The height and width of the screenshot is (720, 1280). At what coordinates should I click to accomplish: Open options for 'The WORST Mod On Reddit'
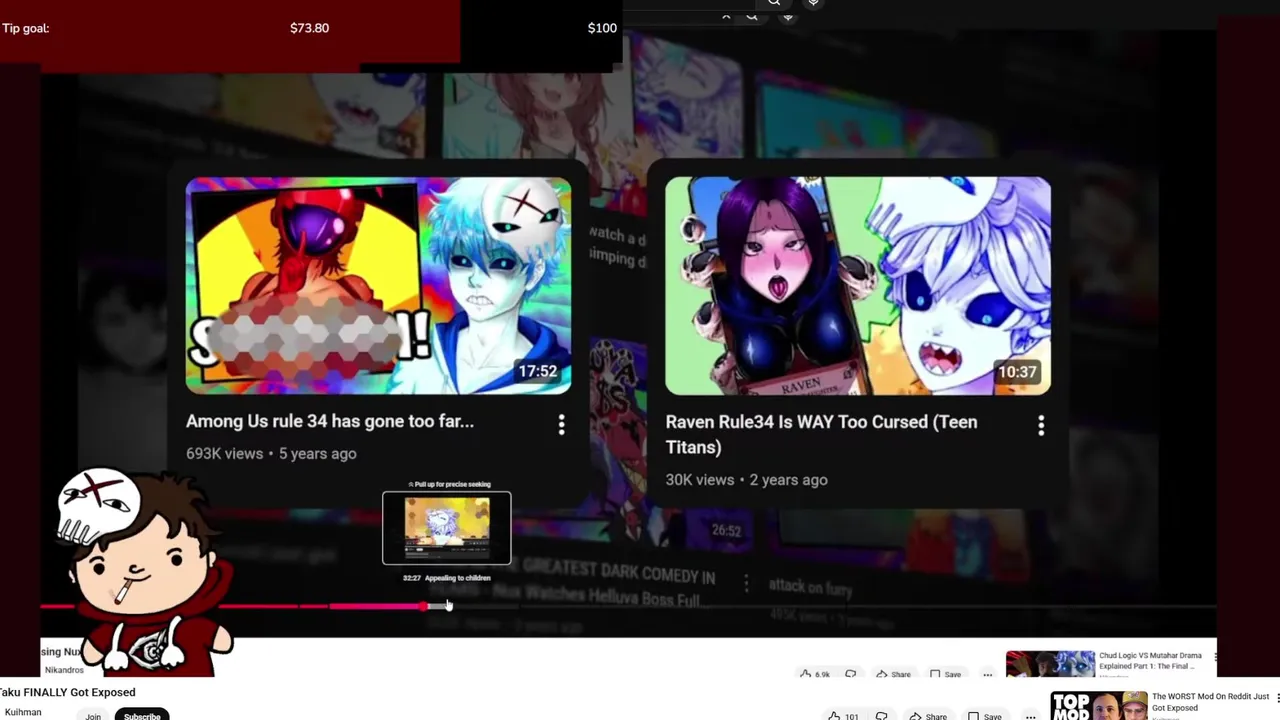pos(1278,698)
